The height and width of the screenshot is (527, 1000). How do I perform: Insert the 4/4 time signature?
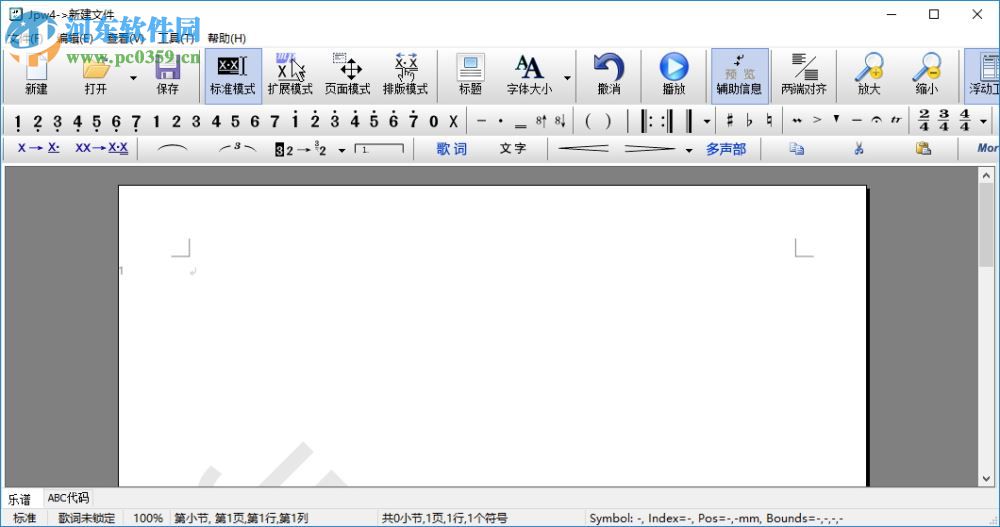click(964, 121)
